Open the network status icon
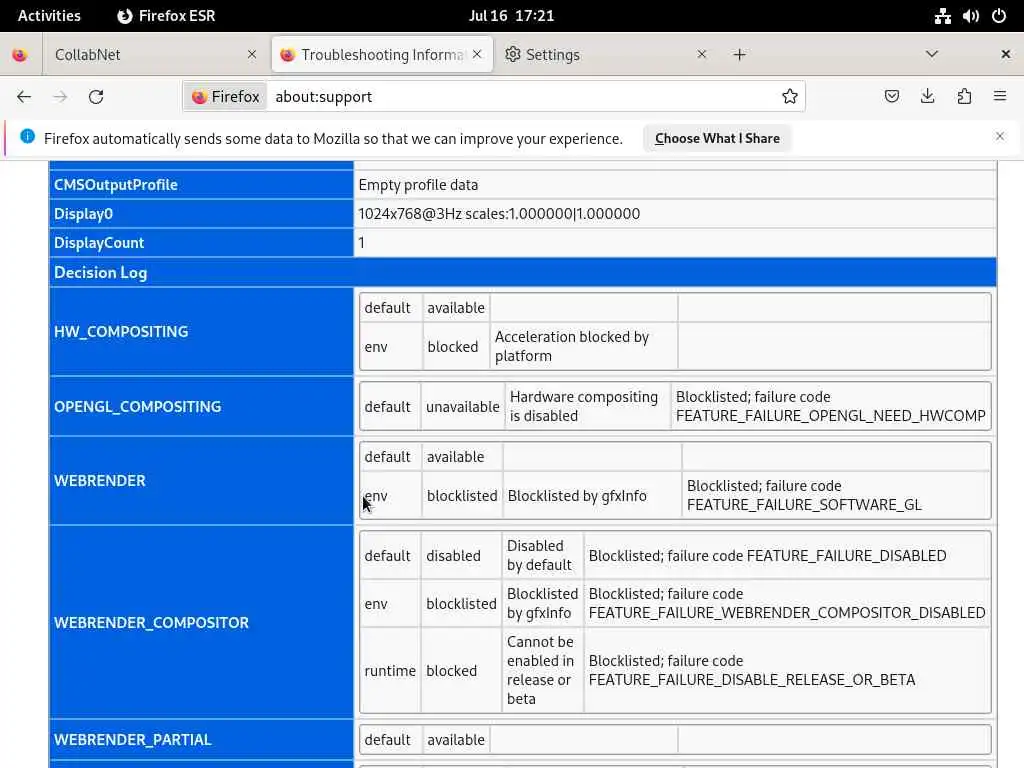This screenshot has width=1024, height=768. pyautogui.click(x=942, y=16)
